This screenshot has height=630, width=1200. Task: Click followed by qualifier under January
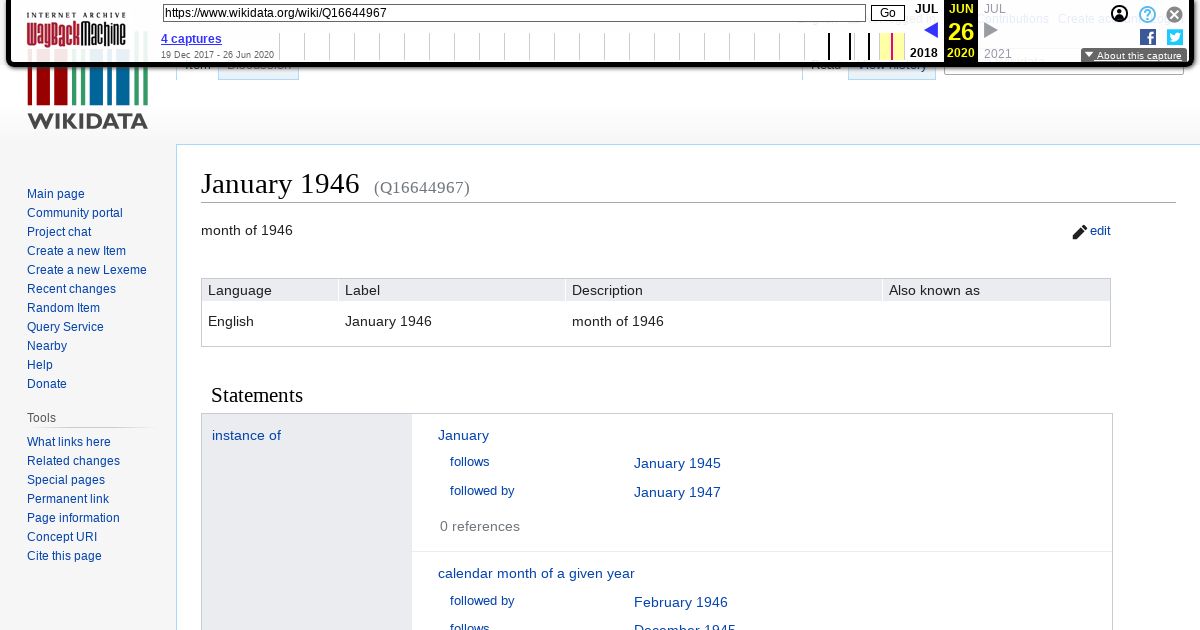[x=482, y=491]
